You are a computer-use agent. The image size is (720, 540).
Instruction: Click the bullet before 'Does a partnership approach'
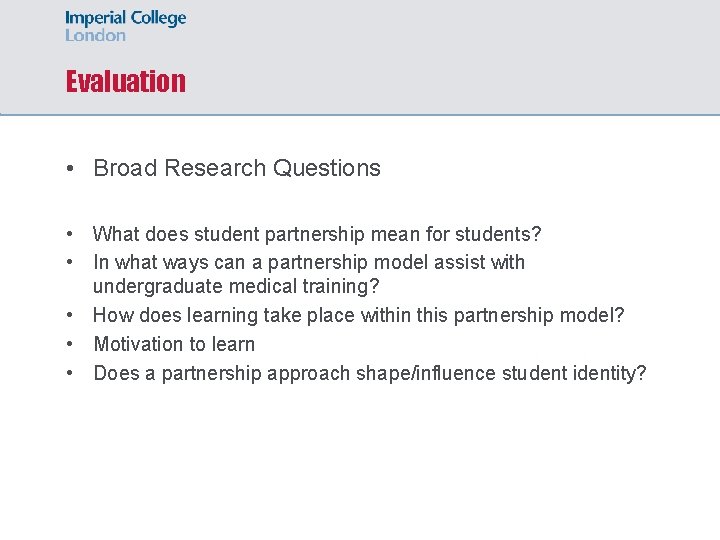click(x=70, y=373)
